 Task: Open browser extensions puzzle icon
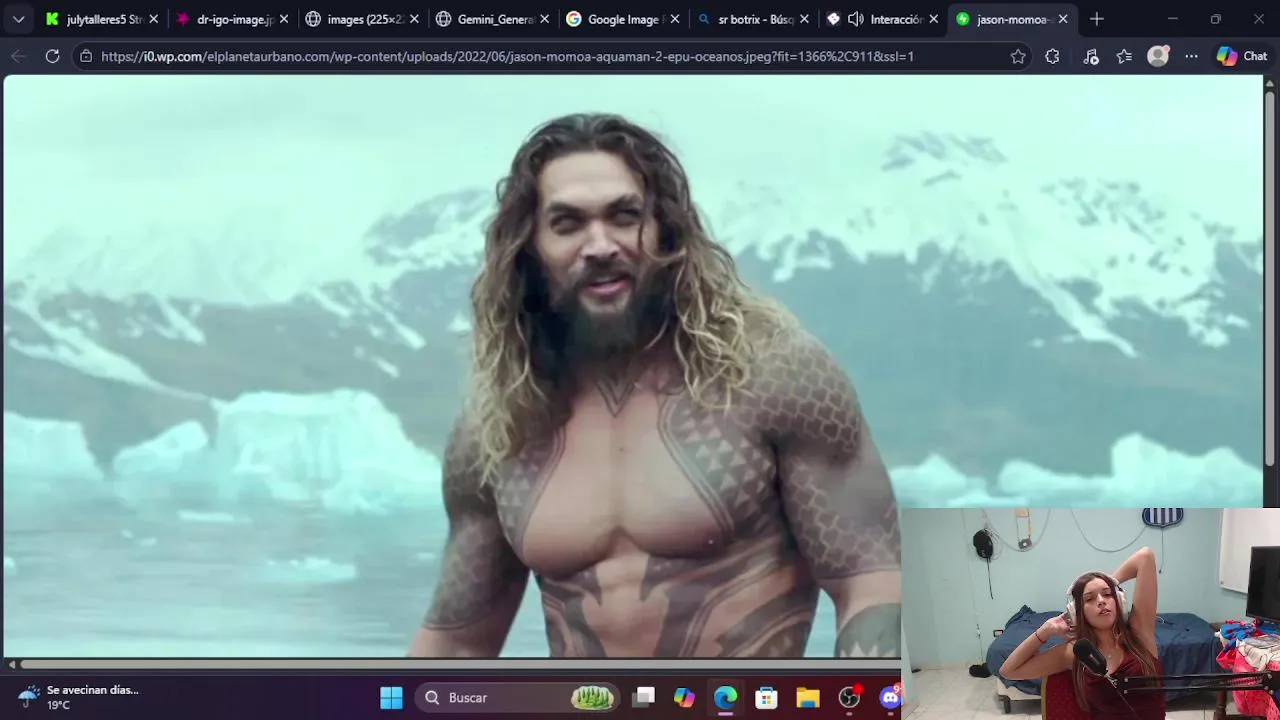pyautogui.click(x=1052, y=56)
